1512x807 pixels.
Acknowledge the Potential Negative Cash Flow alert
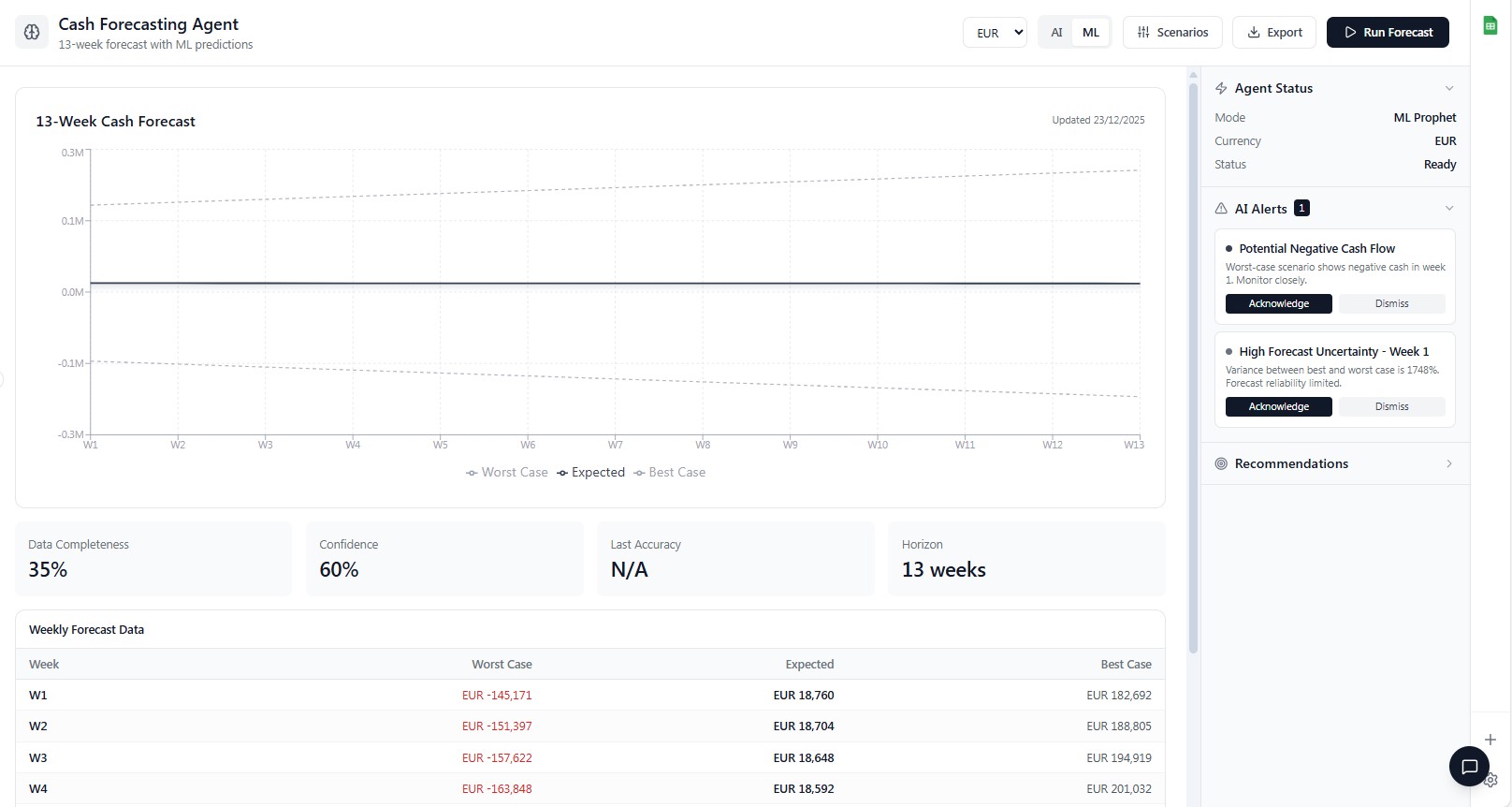[x=1278, y=303]
